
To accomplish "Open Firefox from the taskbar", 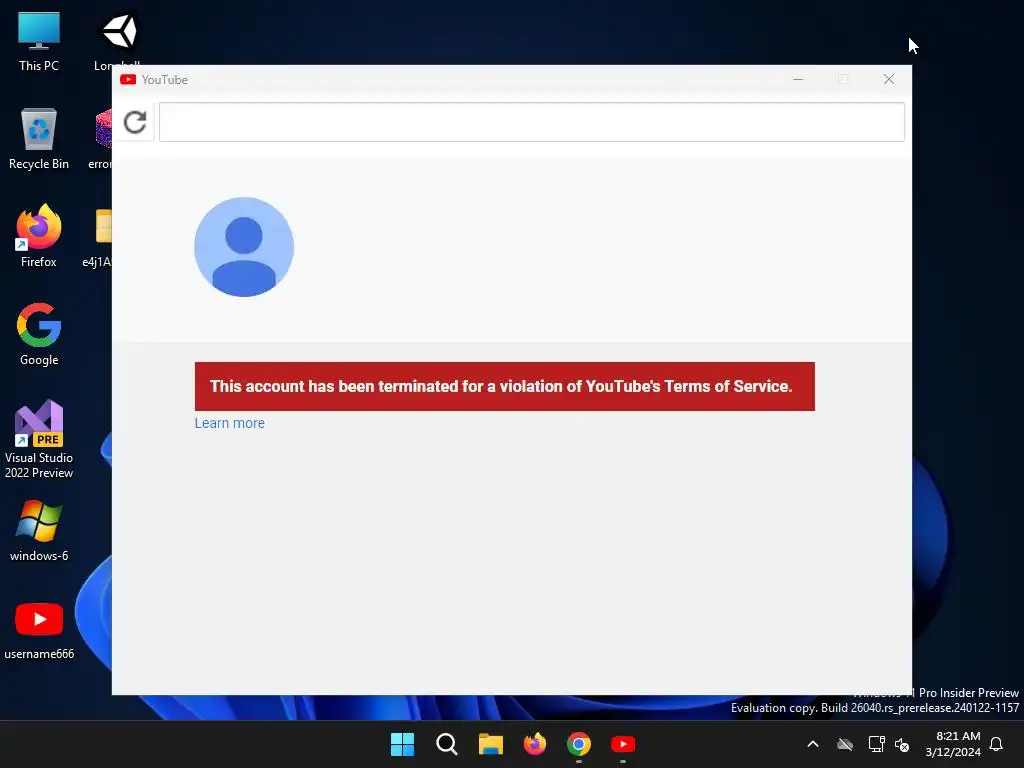I will pos(535,744).
